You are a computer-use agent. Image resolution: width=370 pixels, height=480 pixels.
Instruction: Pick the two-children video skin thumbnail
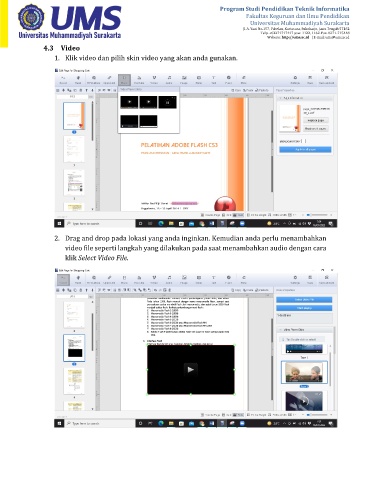click(x=304, y=373)
